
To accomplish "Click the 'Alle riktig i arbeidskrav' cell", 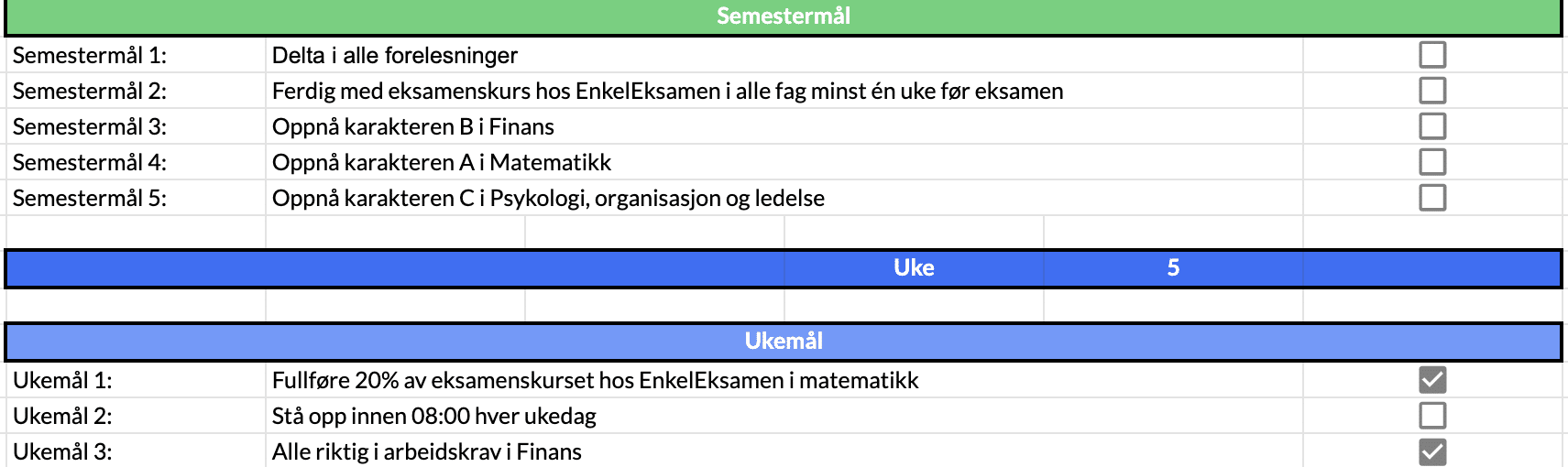I will (x=427, y=452).
